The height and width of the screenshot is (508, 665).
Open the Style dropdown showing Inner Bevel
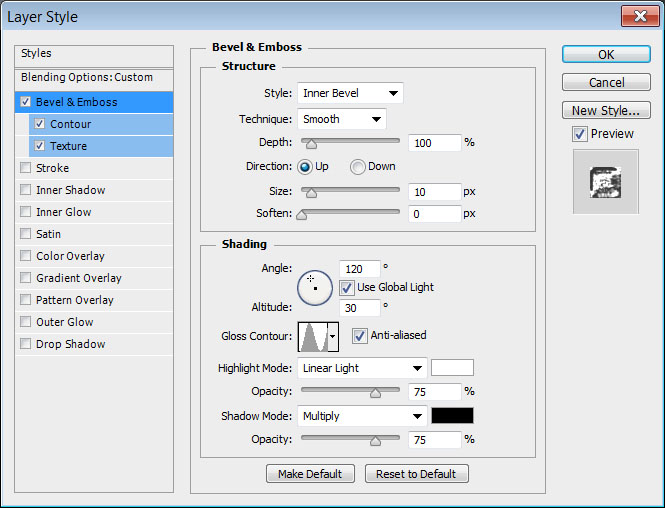coord(350,94)
